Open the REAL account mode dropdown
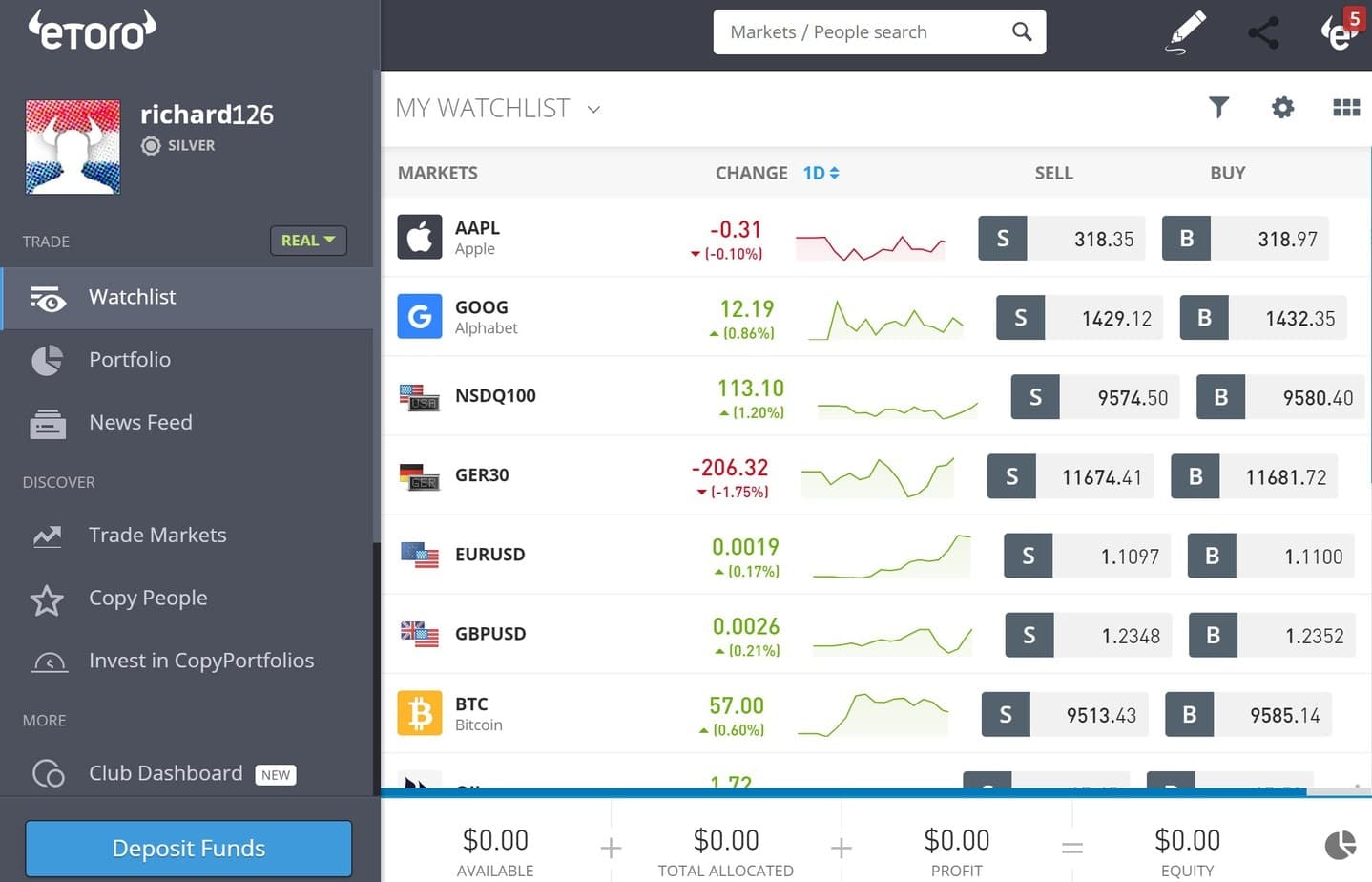This screenshot has width=1372, height=882. (308, 241)
